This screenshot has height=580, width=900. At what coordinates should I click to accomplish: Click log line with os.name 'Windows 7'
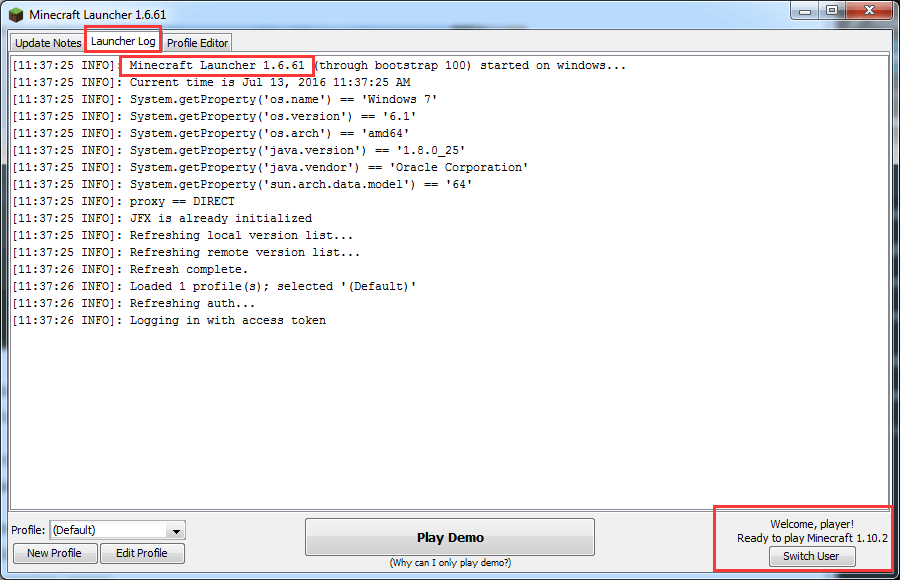(225, 99)
